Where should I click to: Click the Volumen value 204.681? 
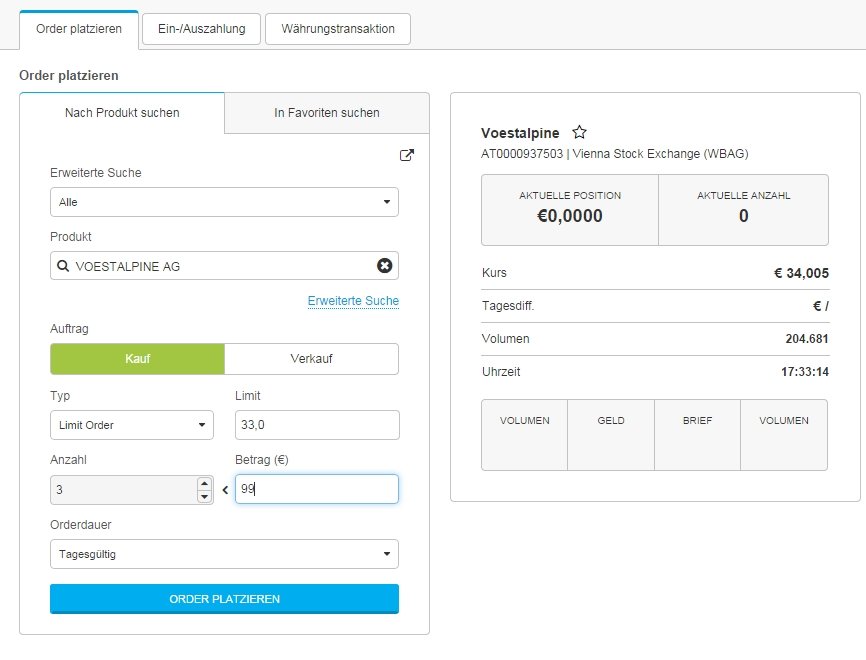807,339
